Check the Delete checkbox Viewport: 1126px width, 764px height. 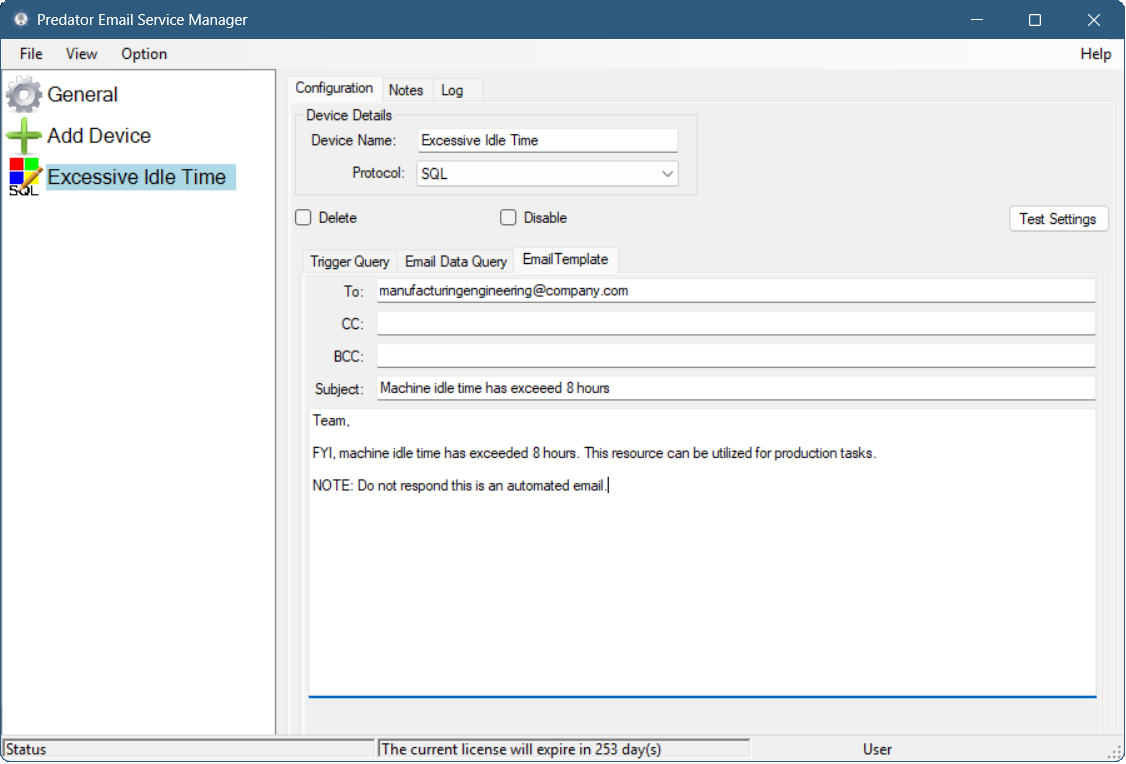click(x=302, y=217)
